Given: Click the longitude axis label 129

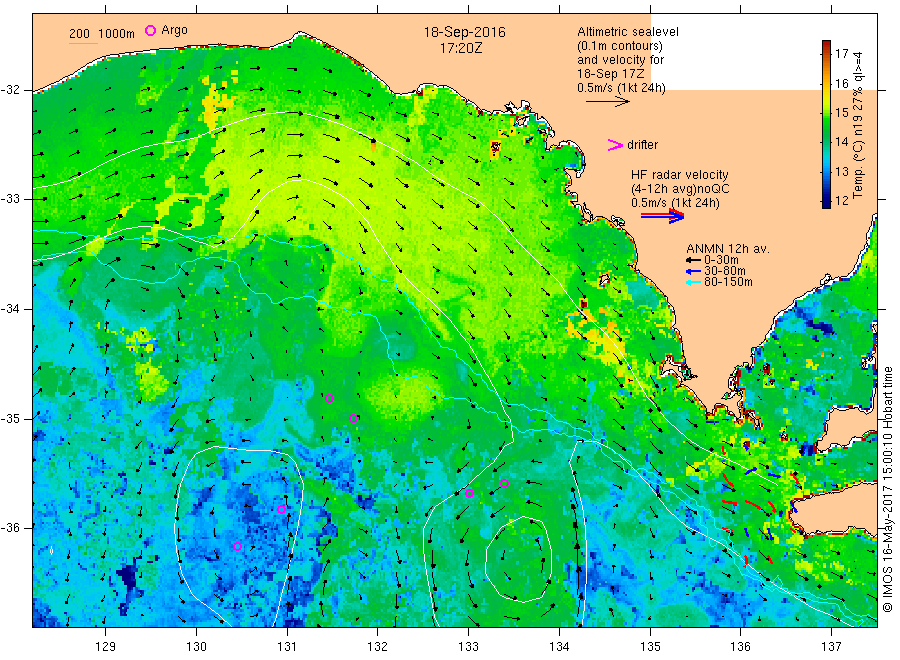Looking at the screenshot, I should (106, 647).
